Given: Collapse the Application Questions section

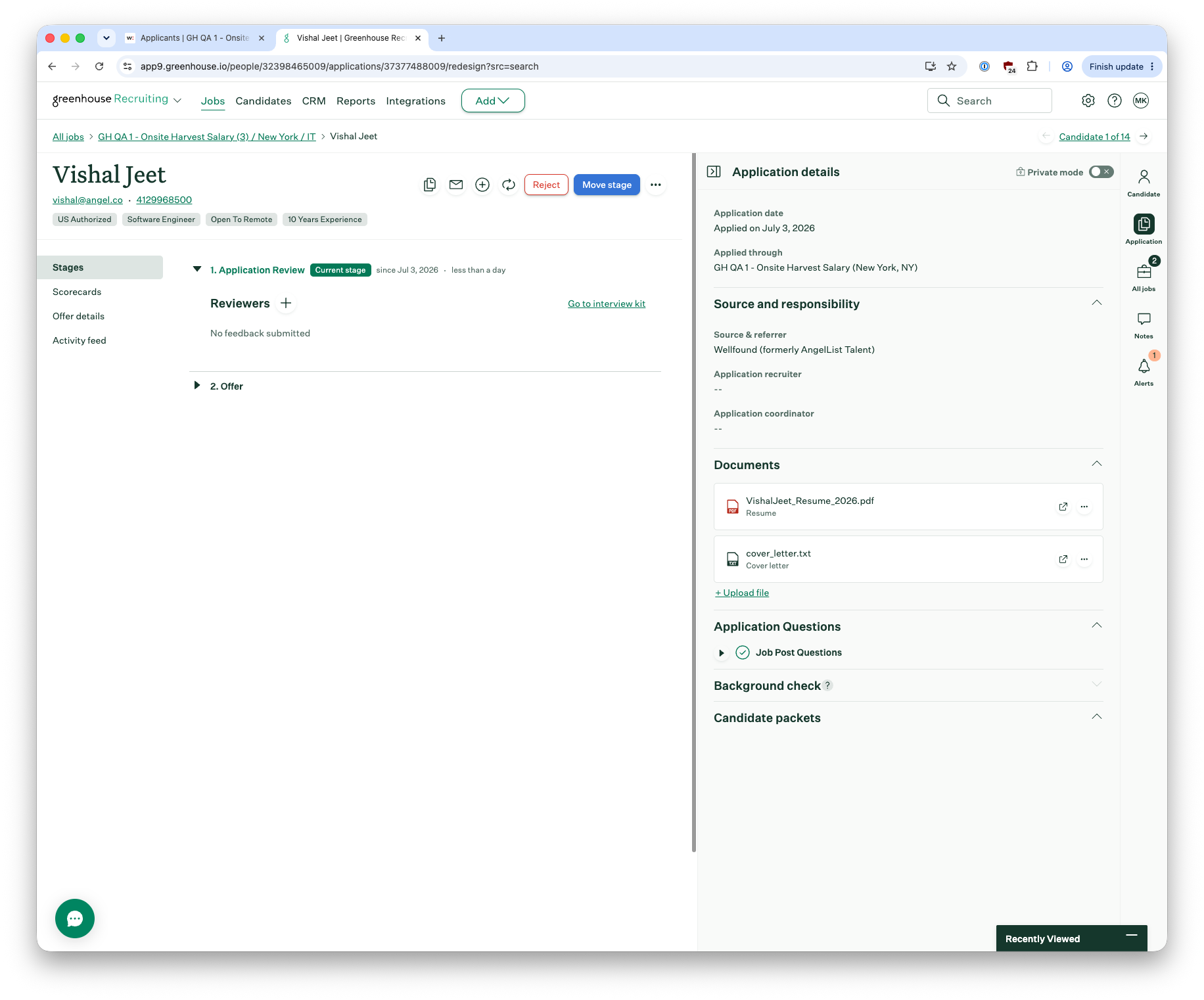Looking at the screenshot, I should click(1097, 625).
